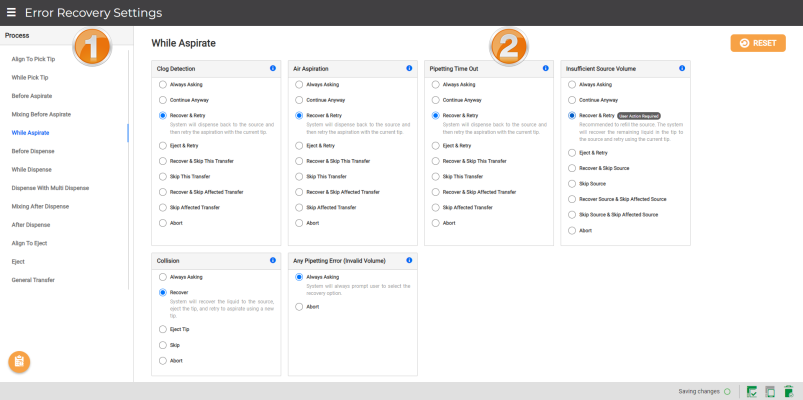Open the hamburger menu in the header
Screen dimensions: 803x400
click(11, 13)
